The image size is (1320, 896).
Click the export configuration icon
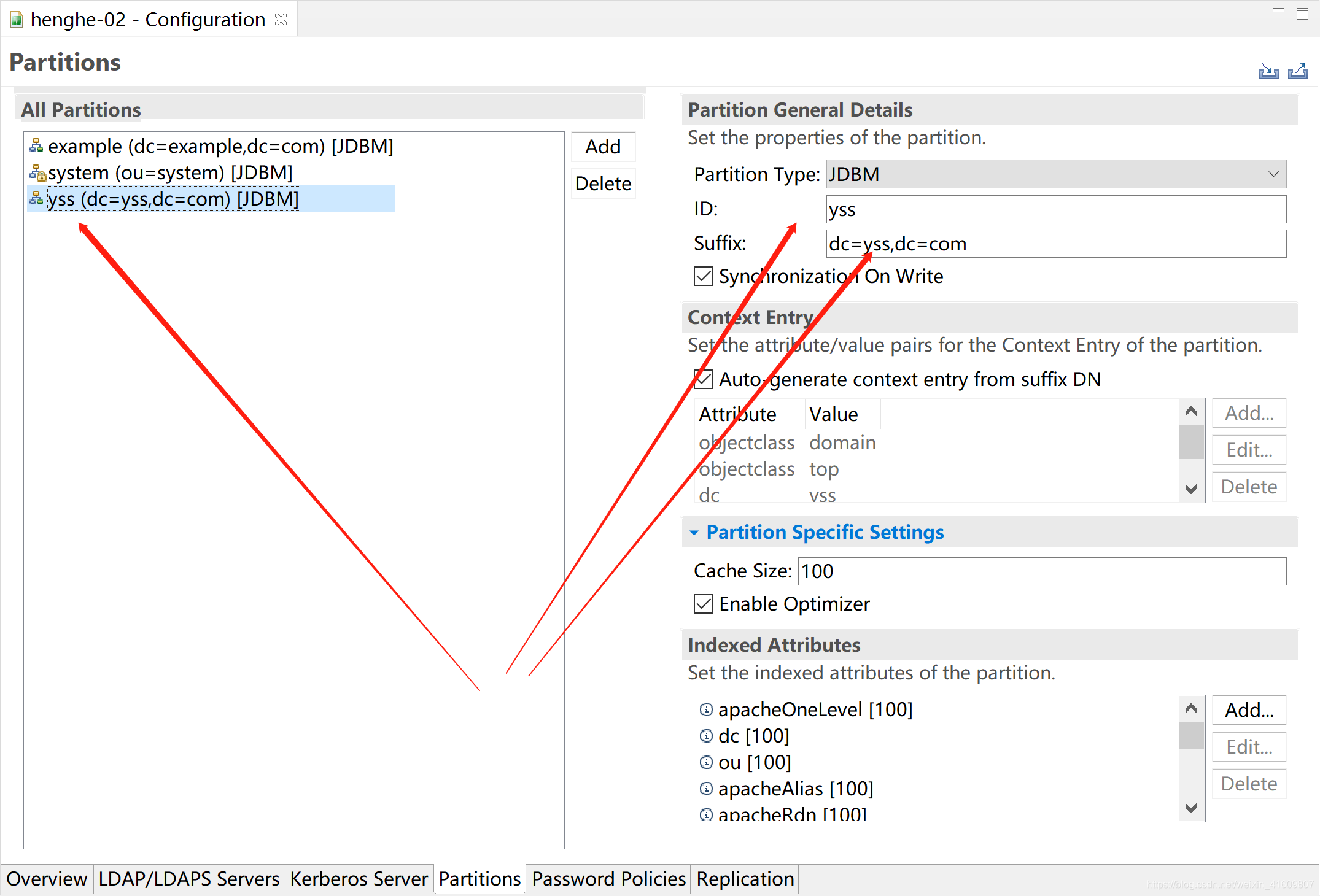tap(1298, 72)
